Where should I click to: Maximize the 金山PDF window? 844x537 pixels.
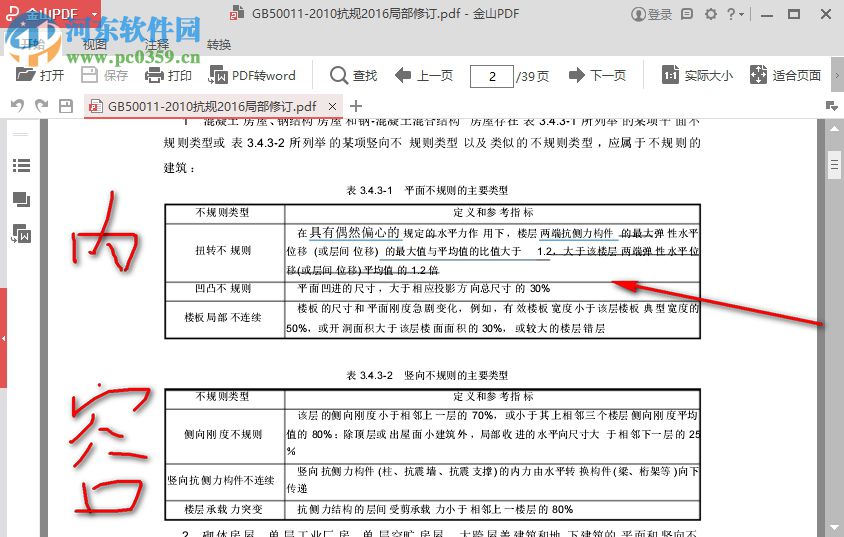(794, 15)
